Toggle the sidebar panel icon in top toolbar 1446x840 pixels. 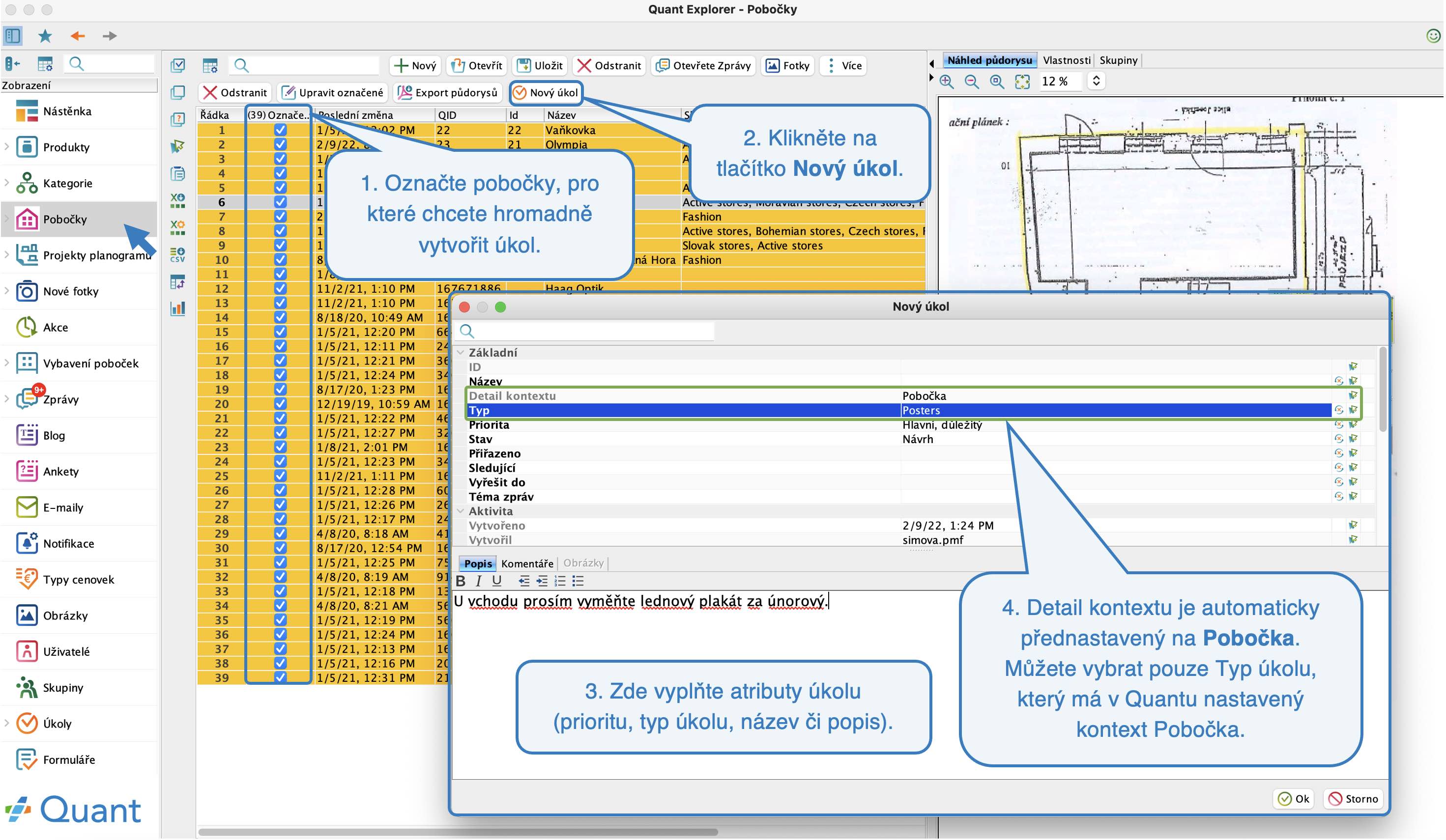click(13, 35)
